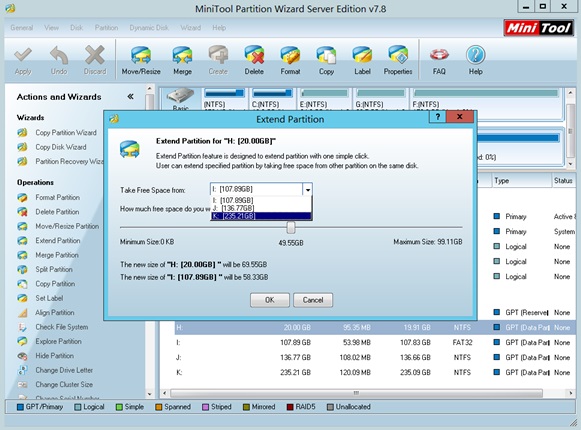The image size is (581, 430).
Task: Select the Merge toolbar tool
Action: (182, 61)
